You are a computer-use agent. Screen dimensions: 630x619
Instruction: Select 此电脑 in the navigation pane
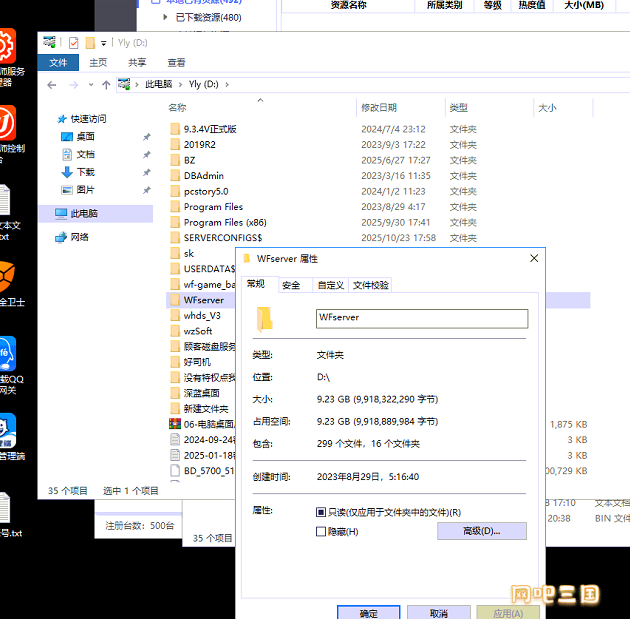point(84,213)
